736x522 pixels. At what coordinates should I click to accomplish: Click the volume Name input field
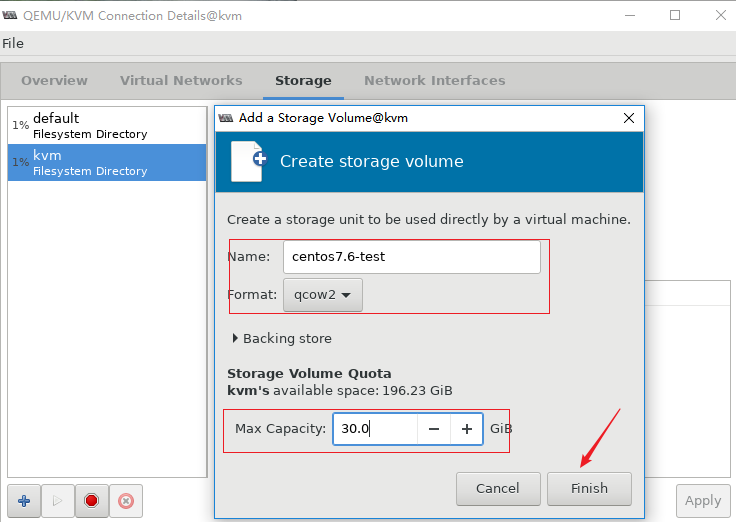pyautogui.click(x=412, y=257)
